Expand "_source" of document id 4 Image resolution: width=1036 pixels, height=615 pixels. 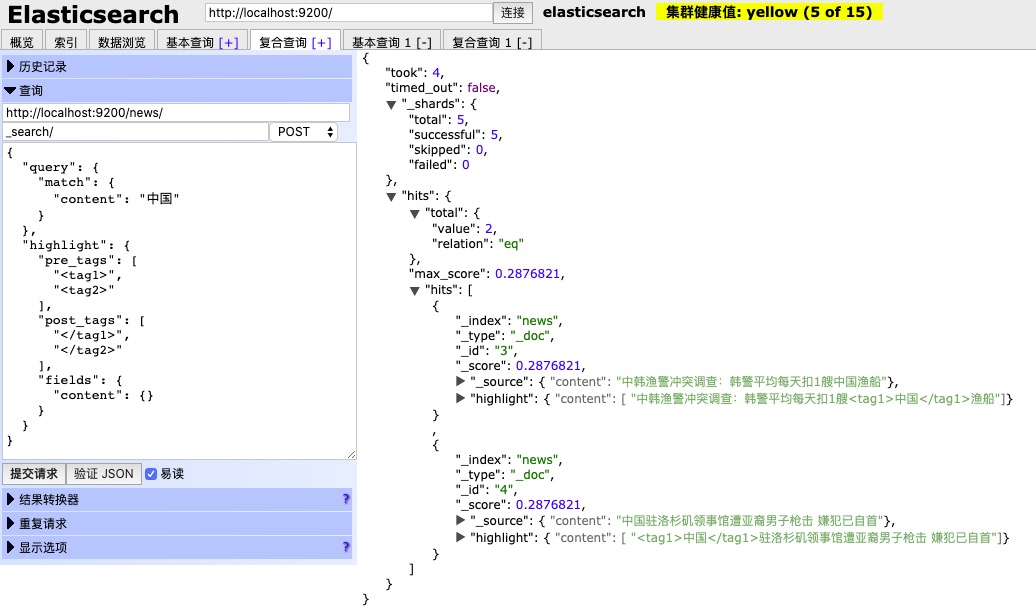click(x=461, y=520)
